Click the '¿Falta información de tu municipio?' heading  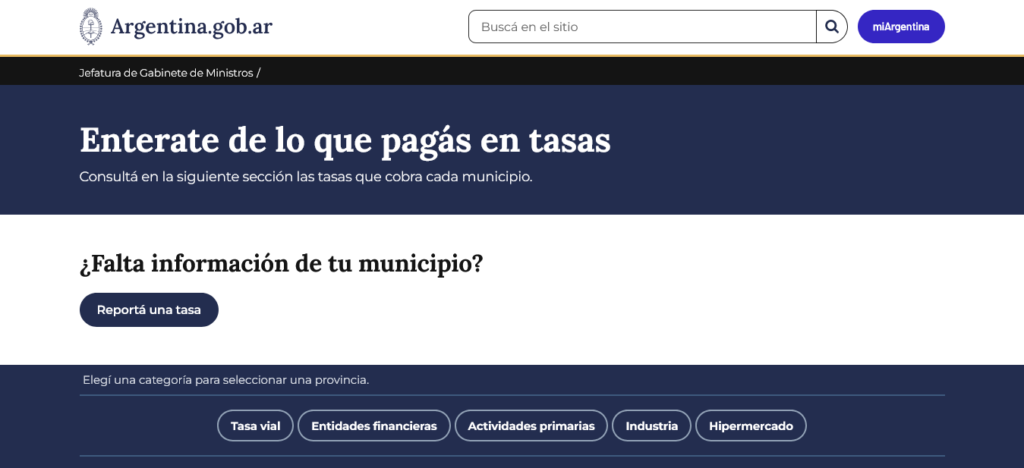pyautogui.click(x=281, y=264)
